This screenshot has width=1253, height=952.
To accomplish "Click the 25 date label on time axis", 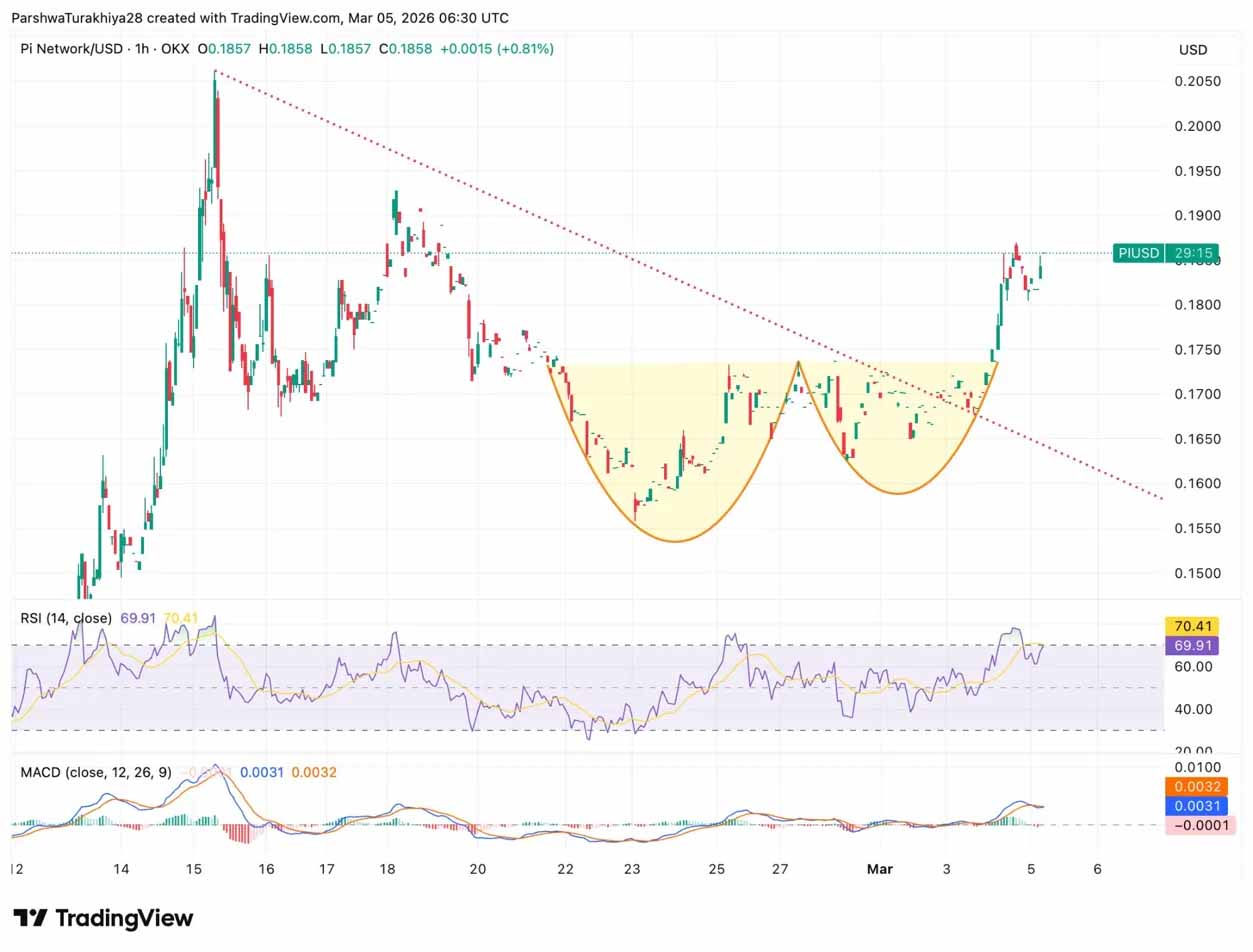I will tap(719, 869).
